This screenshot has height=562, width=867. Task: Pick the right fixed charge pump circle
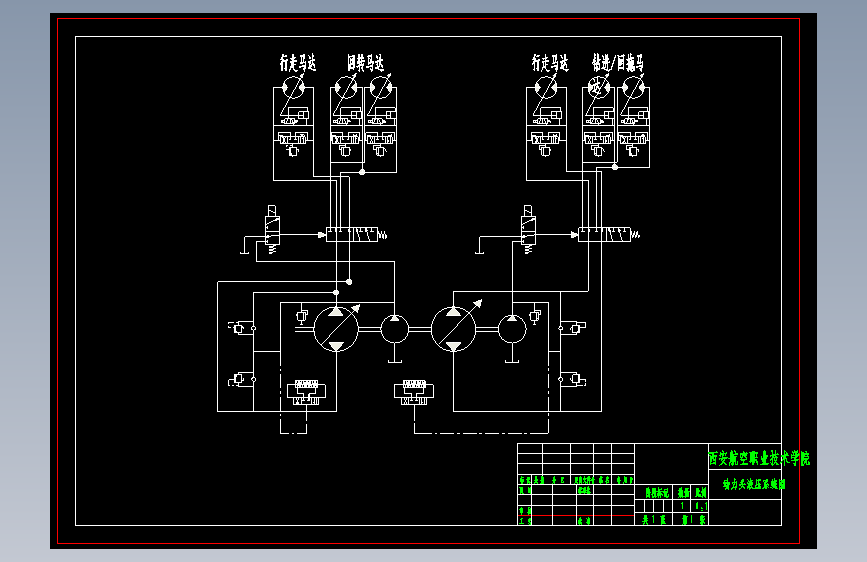[x=512, y=329]
